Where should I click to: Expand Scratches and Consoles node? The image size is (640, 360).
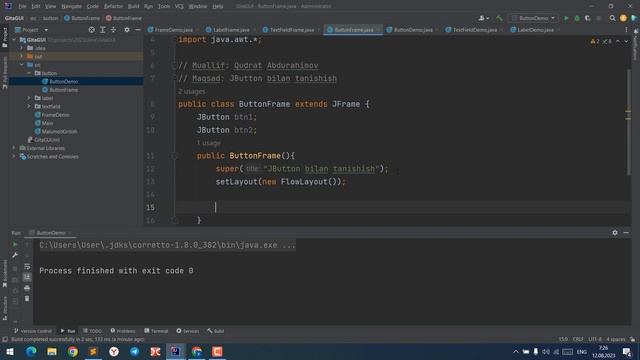pyautogui.click(x=14, y=156)
